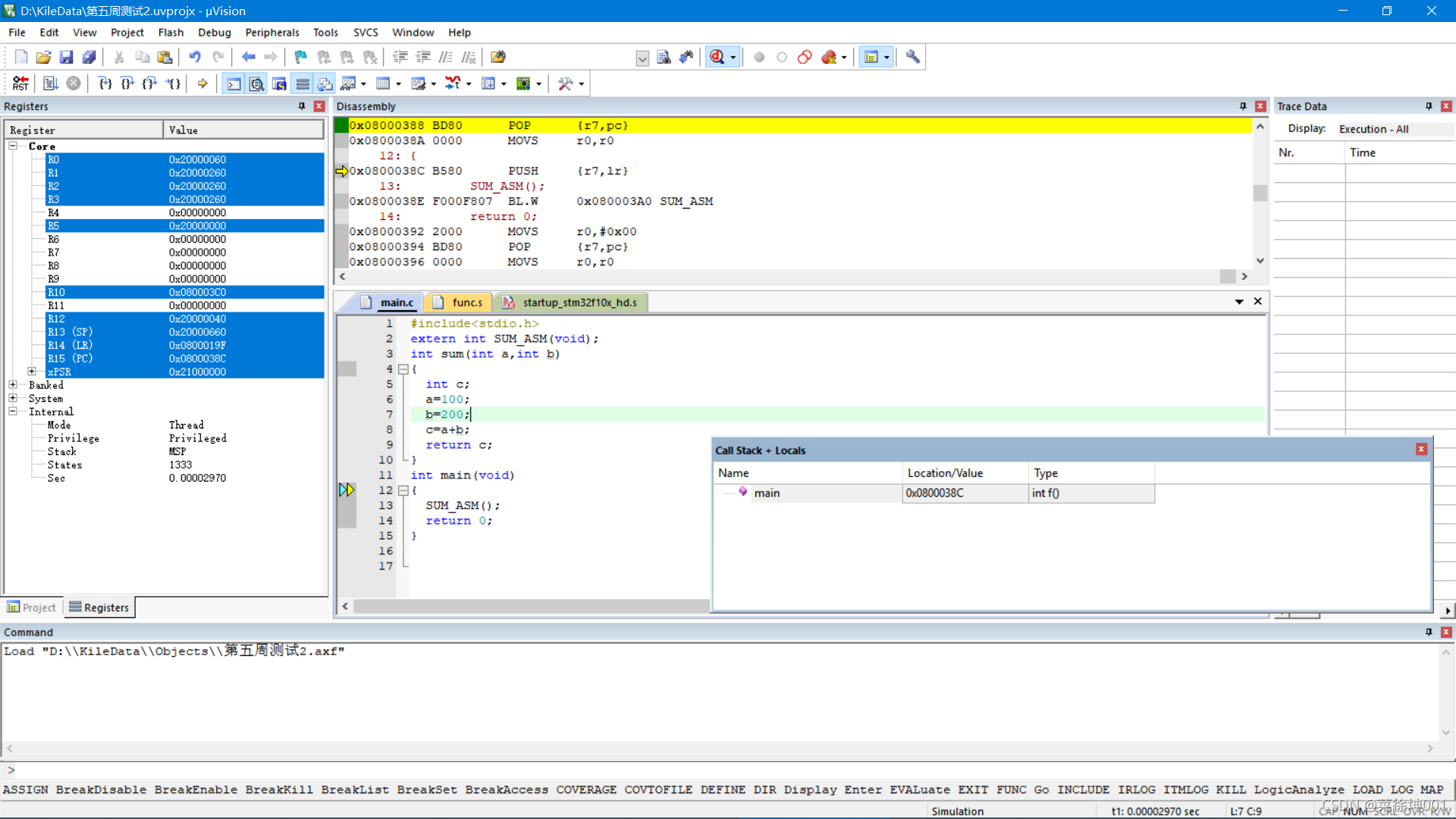Click the Insert Bookmark flag icon
Screen dimensions: 1456x819
click(x=301, y=57)
